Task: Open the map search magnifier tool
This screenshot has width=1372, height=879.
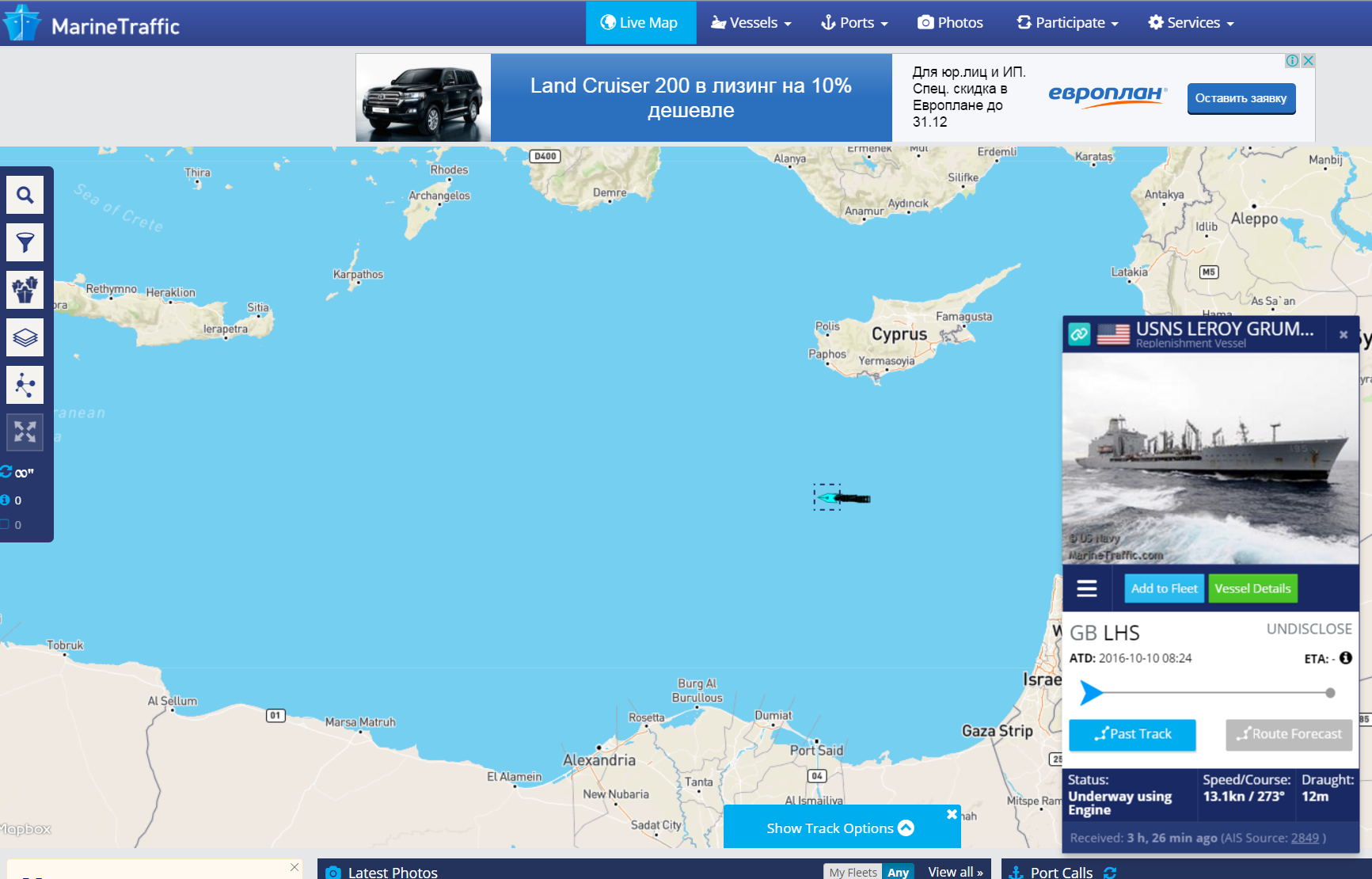Action: [x=25, y=195]
